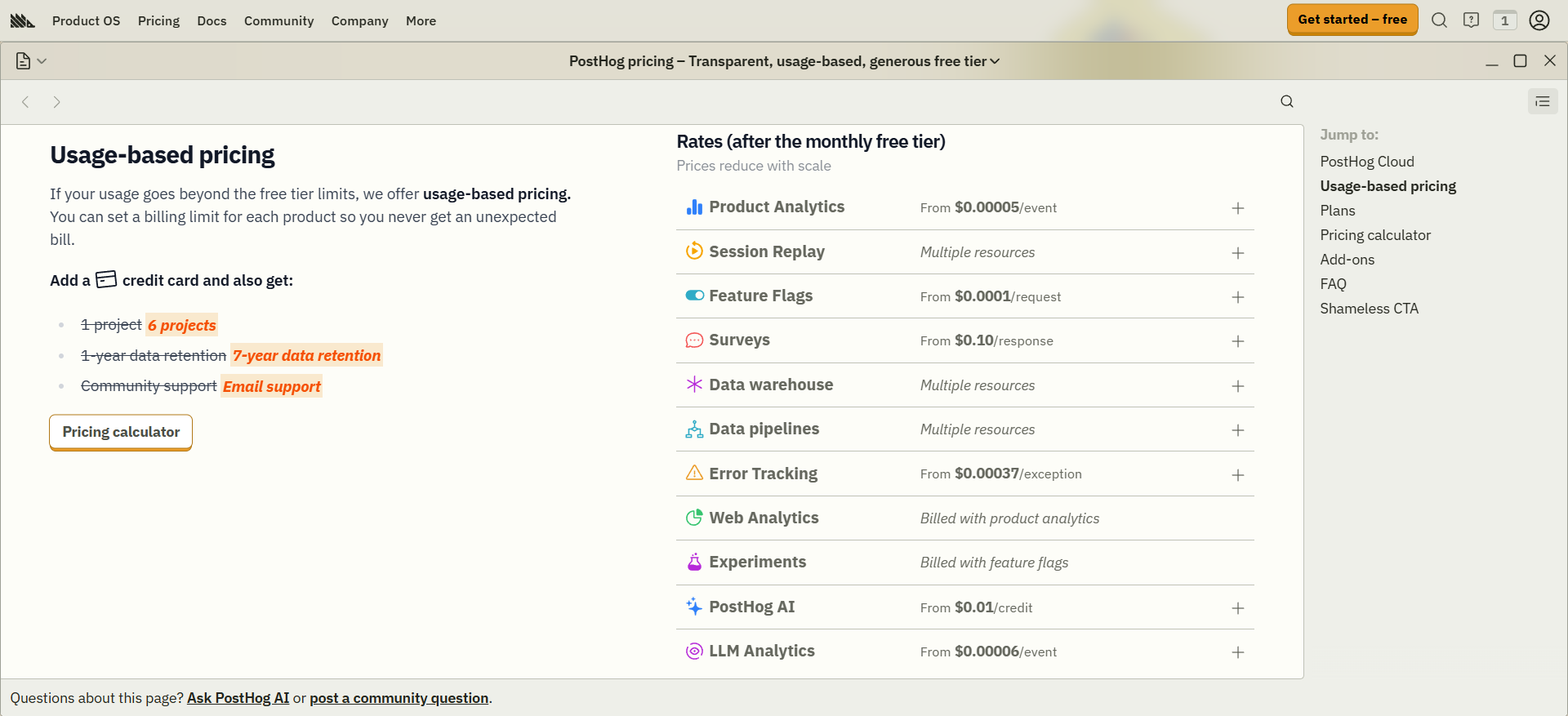
Task: Follow the Ask PostHog AI link
Action: pos(238,698)
